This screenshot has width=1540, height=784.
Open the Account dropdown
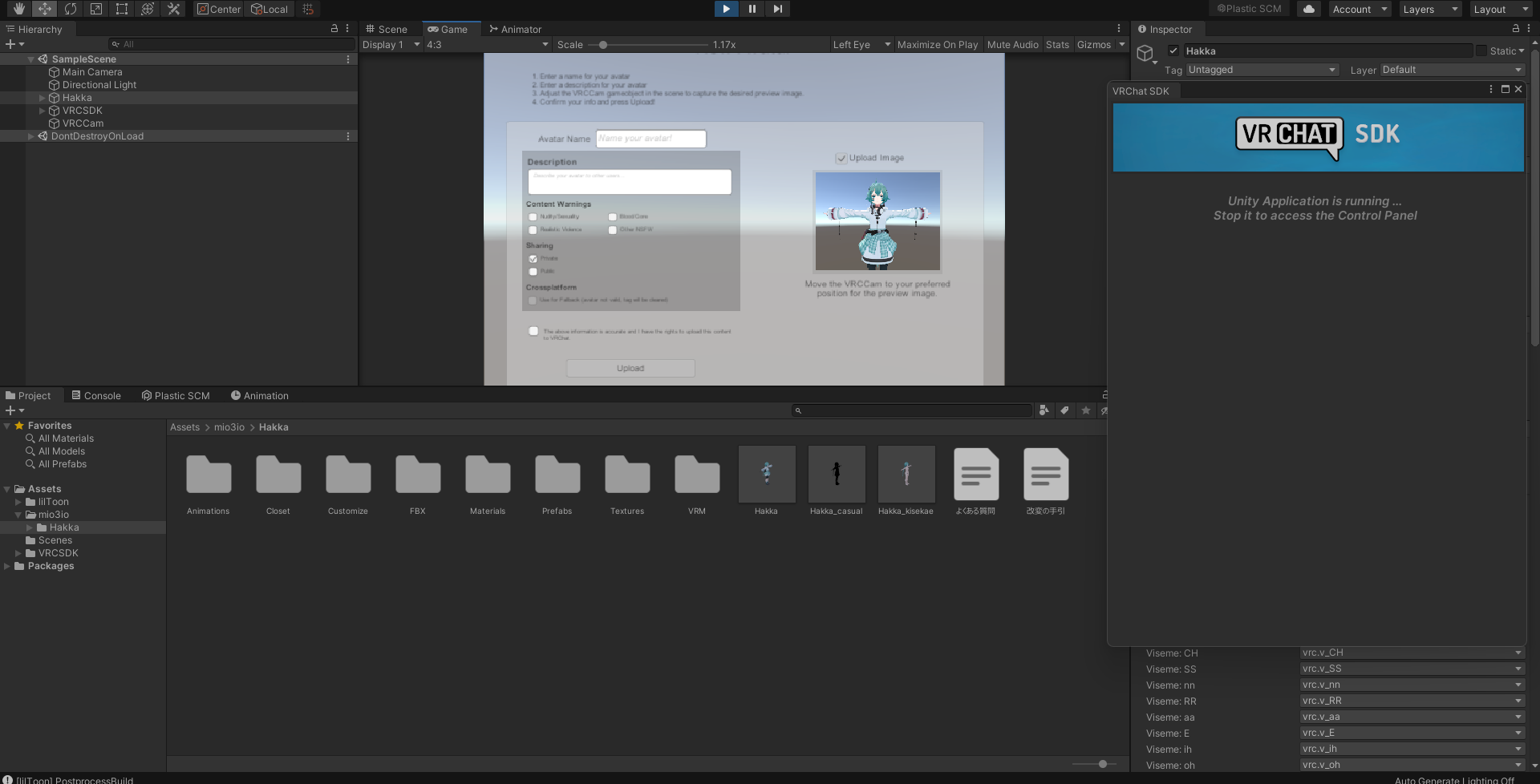1359,9
